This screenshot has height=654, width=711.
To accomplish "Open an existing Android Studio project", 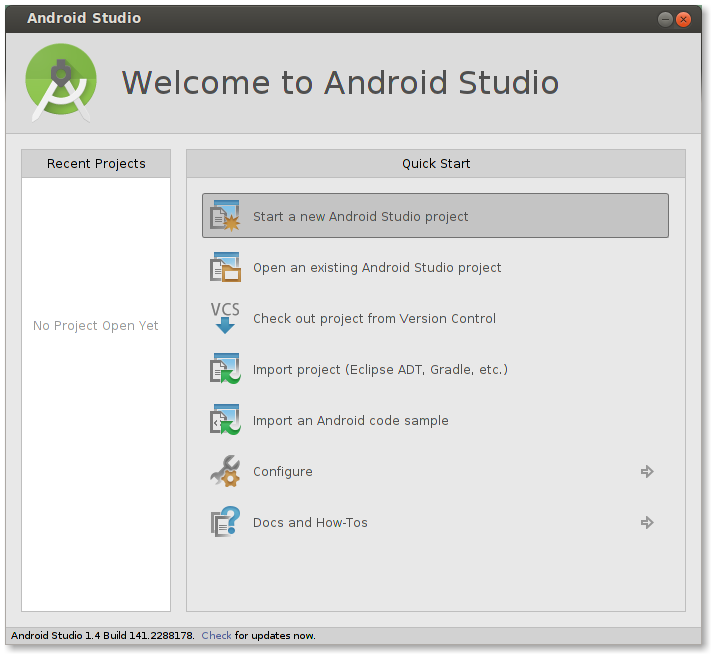I will (x=377, y=268).
